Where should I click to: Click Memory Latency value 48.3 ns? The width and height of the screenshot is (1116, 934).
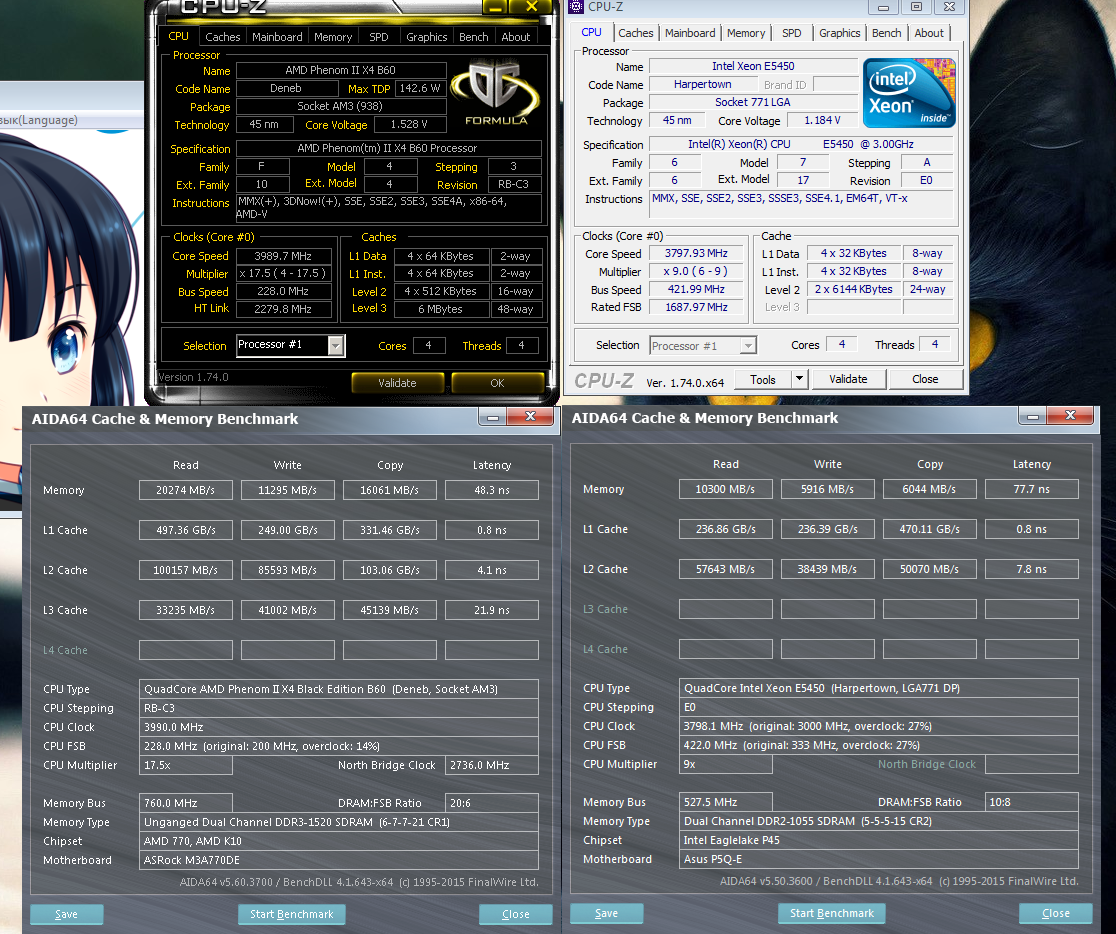(x=492, y=490)
